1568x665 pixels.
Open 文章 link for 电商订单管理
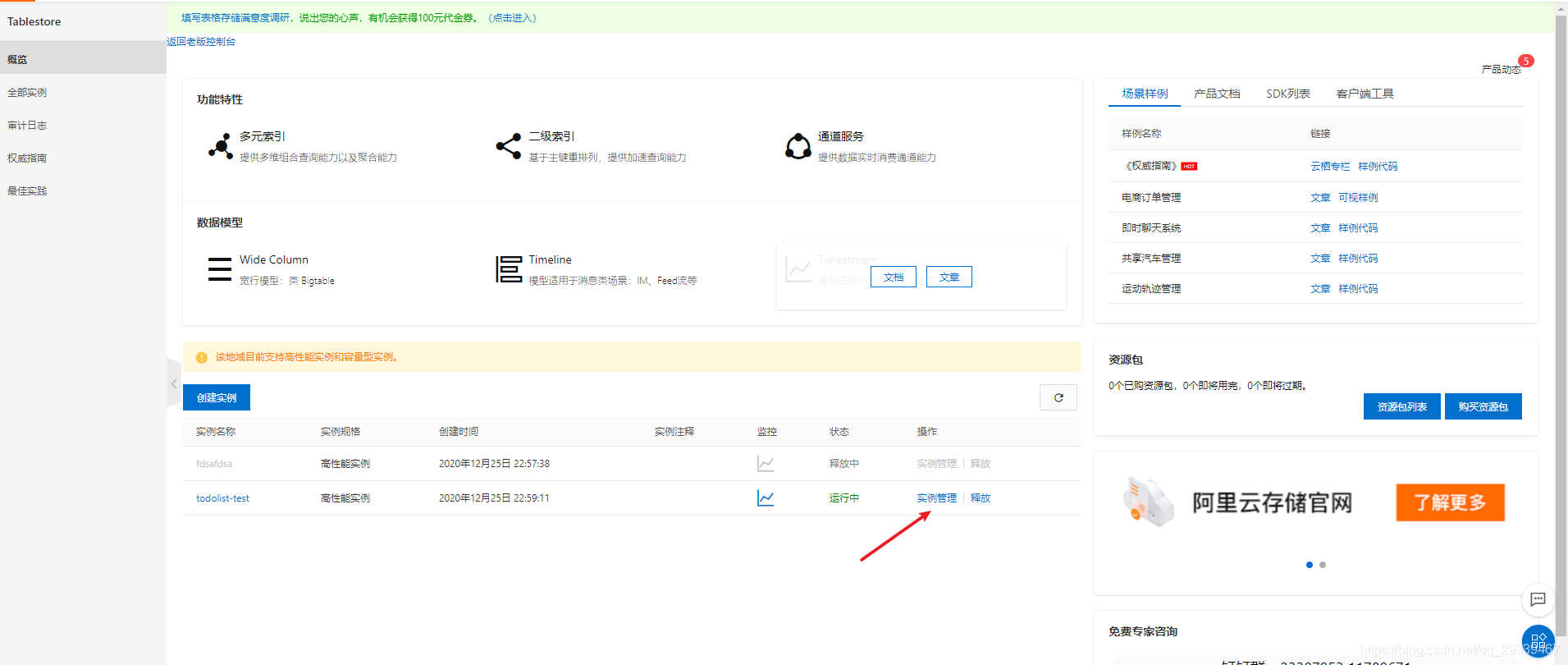[x=1320, y=197]
